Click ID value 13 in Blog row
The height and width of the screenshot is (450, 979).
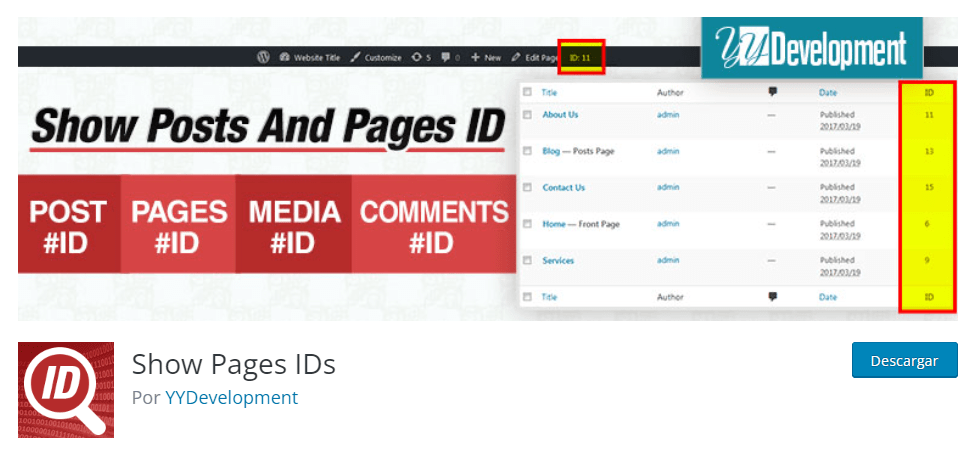(x=929, y=152)
